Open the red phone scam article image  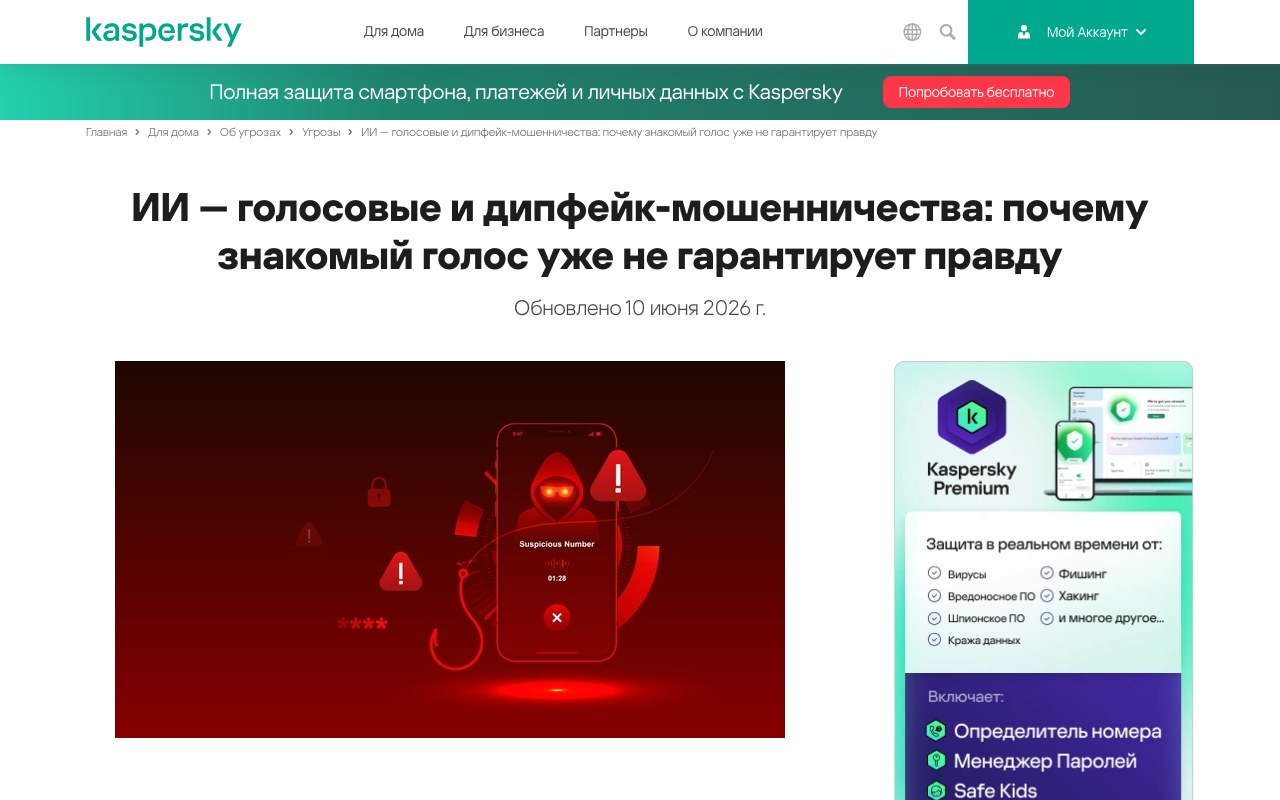coord(450,549)
